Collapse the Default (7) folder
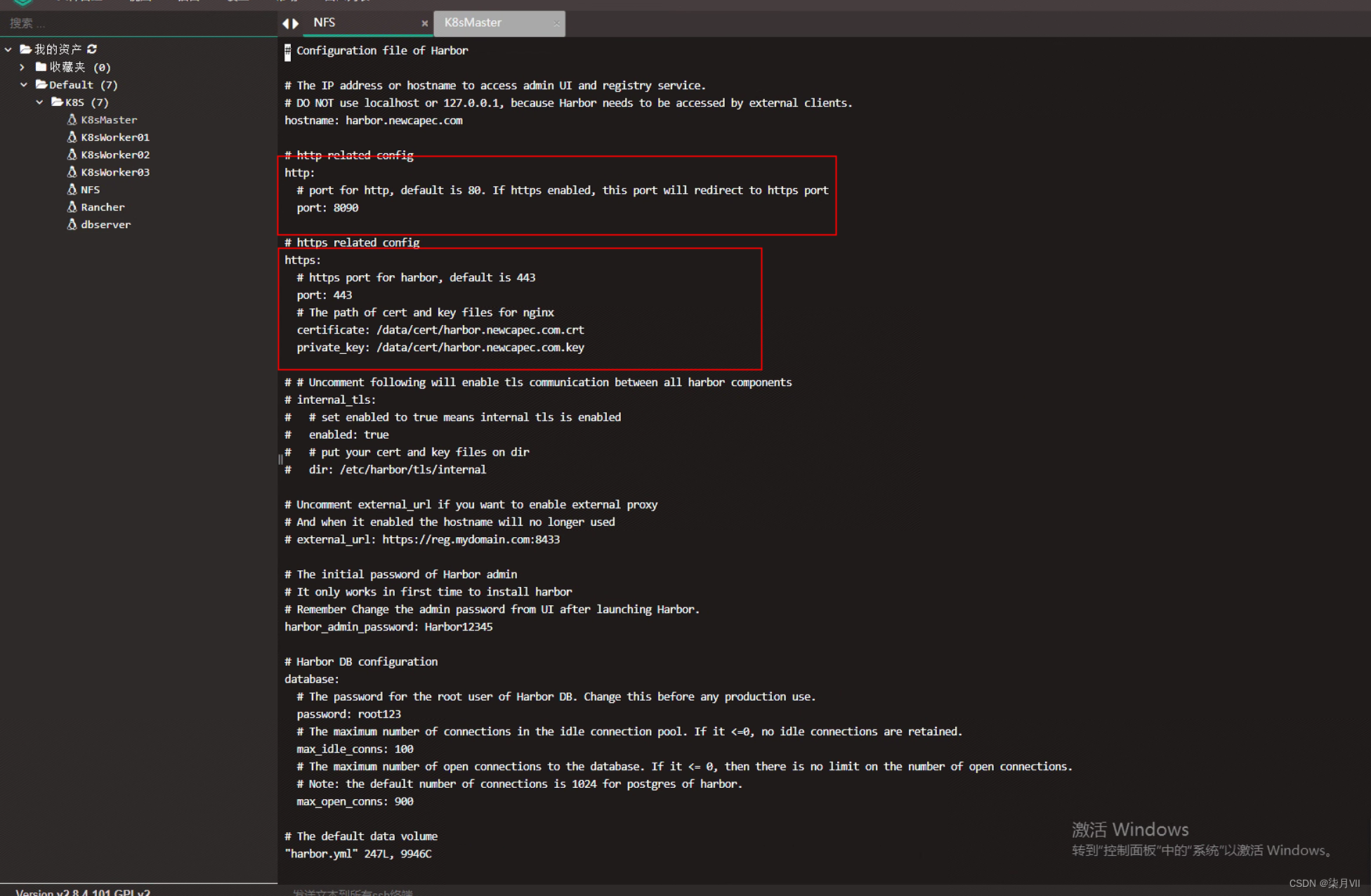Image resolution: width=1371 pixels, height=896 pixels. (x=24, y=85)
